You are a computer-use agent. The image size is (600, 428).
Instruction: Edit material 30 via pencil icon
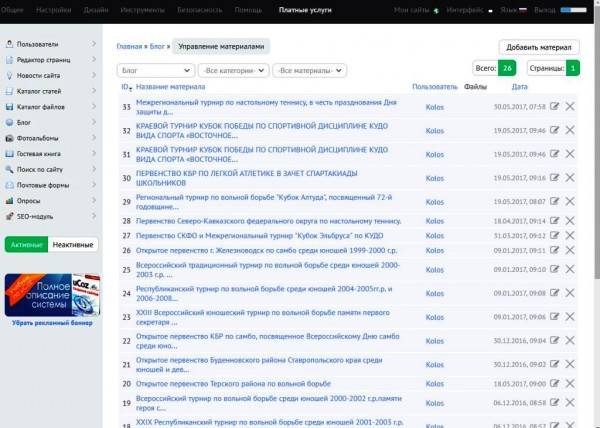point(554,177)
